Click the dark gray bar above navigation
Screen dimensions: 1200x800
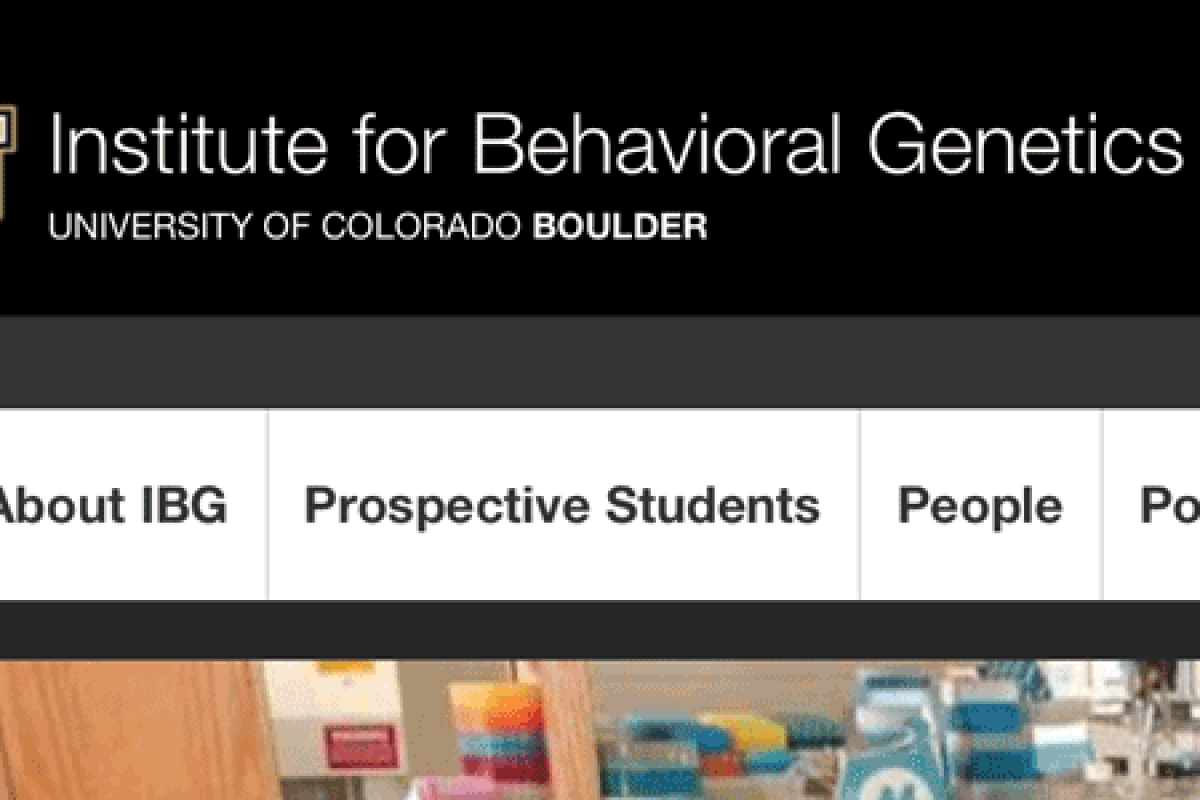coord(600,362)
